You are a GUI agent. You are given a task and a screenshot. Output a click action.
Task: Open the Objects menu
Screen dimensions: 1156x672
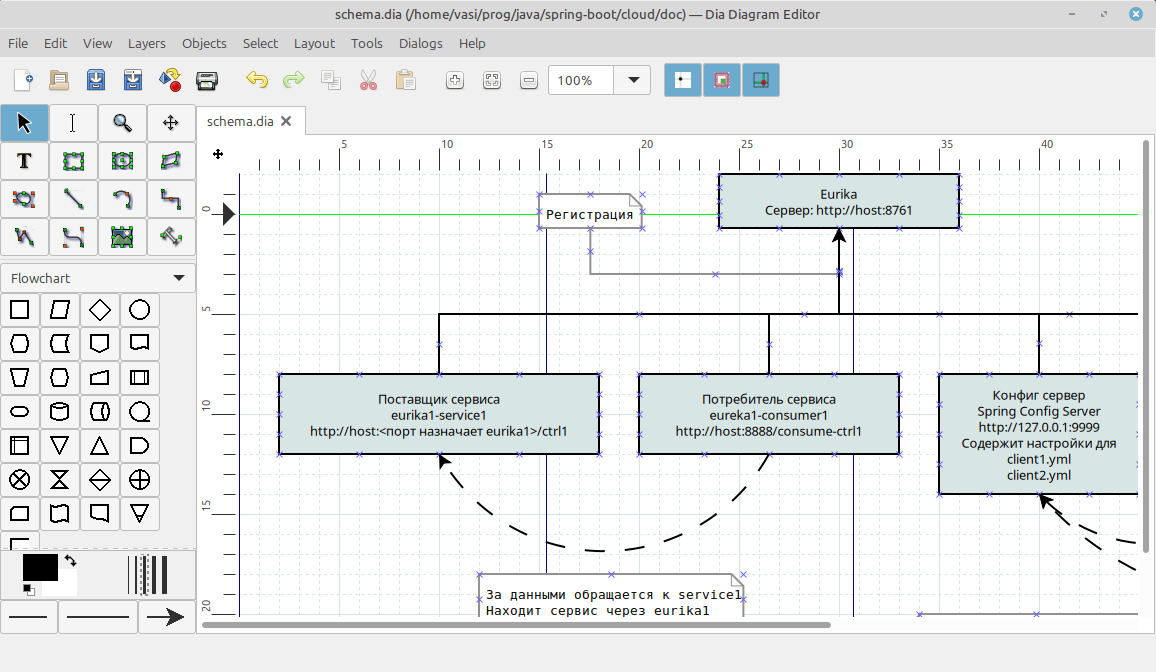coord(204,43)
